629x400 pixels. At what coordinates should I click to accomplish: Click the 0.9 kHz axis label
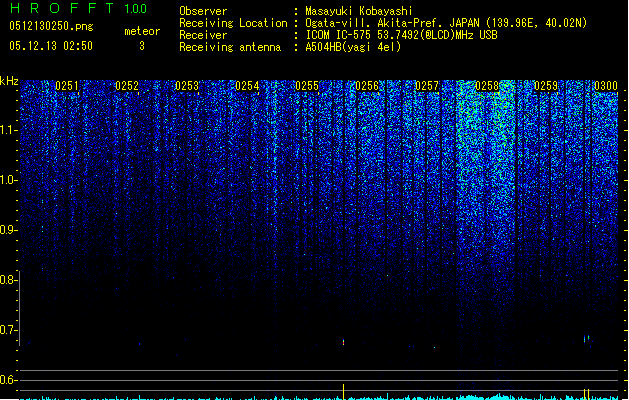[8, 230]
